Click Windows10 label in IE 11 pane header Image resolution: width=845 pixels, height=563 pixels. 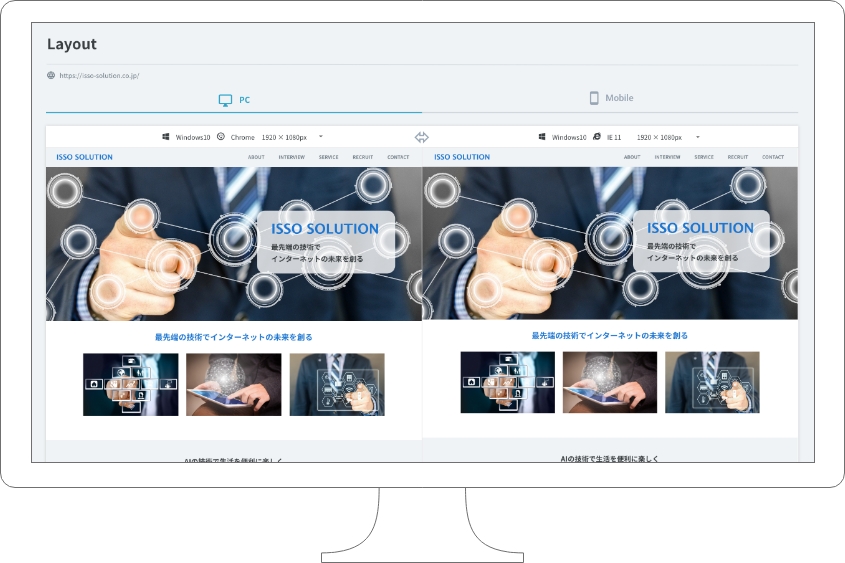(569, 137)
